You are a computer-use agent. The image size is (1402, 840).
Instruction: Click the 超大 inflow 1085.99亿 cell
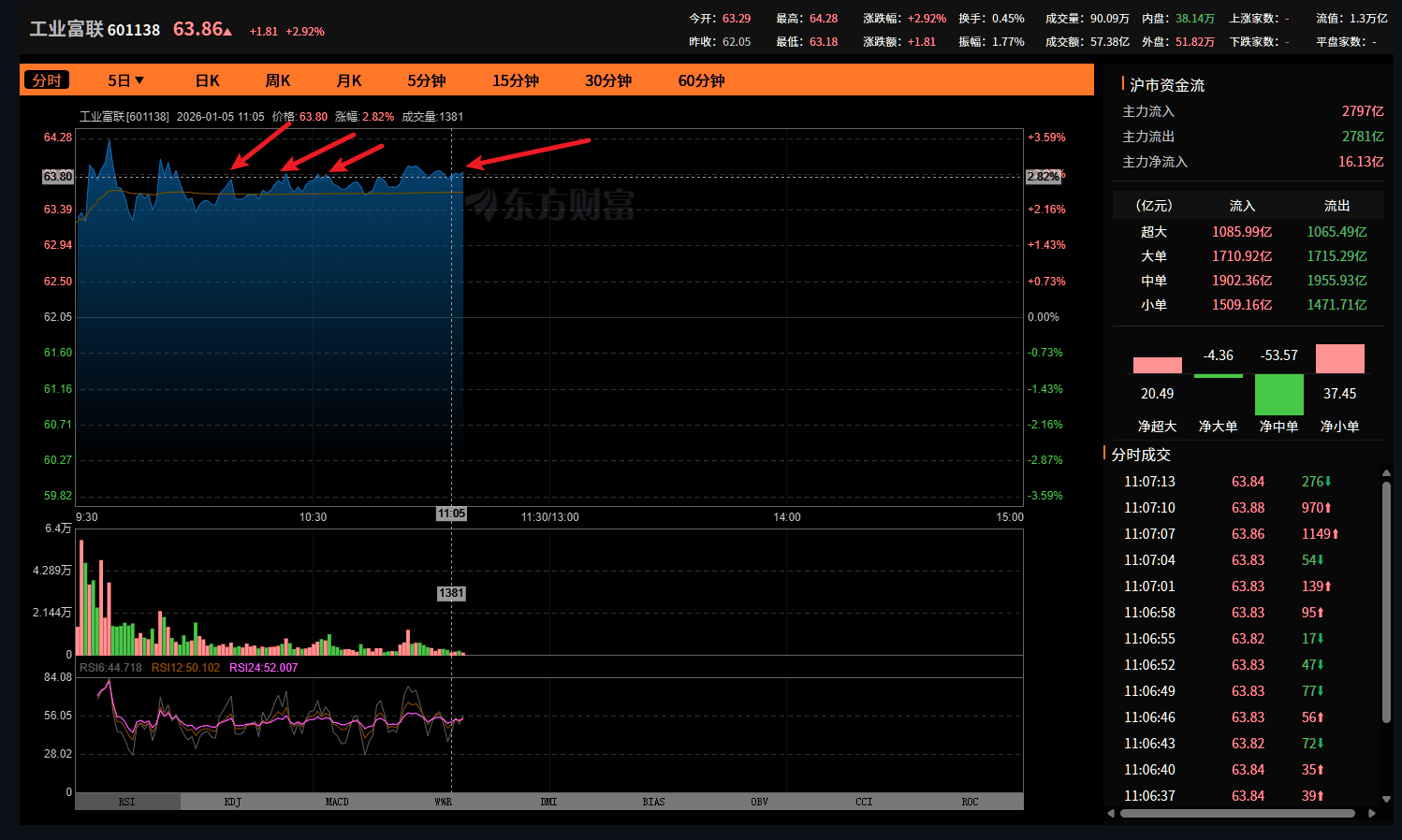pos(1242,232)
